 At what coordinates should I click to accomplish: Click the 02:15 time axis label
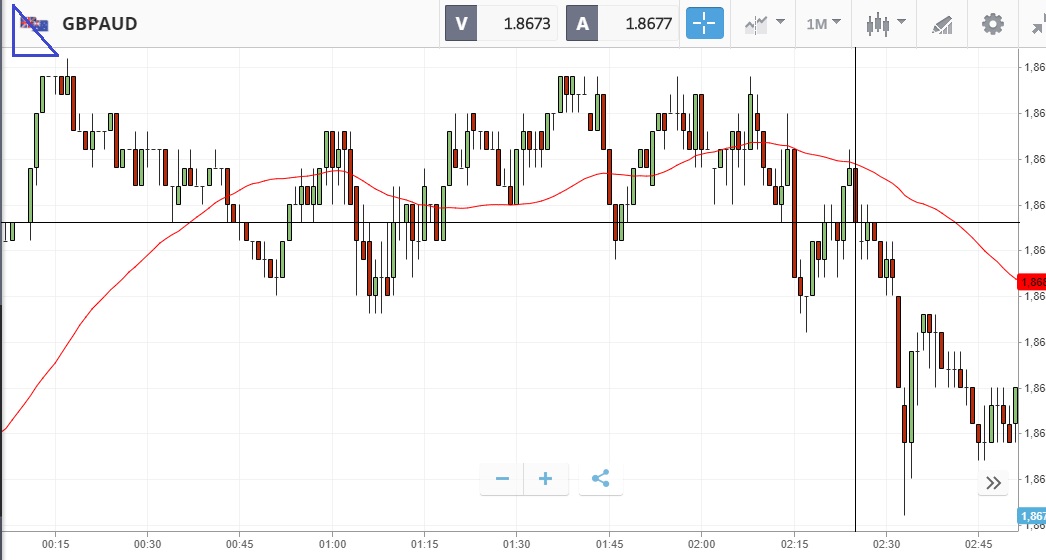coord(794,544)
